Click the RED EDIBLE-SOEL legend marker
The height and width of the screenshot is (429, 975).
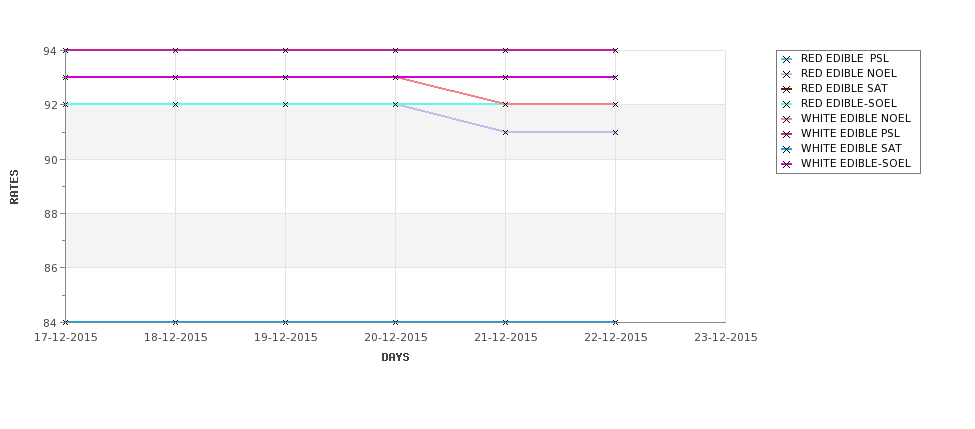[x=787, y=104]
